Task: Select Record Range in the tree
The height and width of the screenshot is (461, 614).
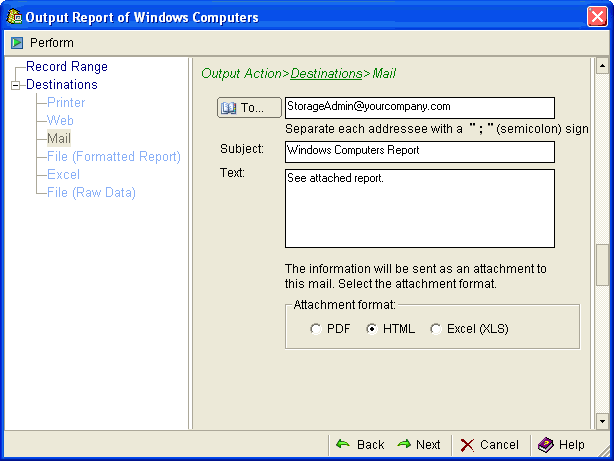Action: pos(67,67)
